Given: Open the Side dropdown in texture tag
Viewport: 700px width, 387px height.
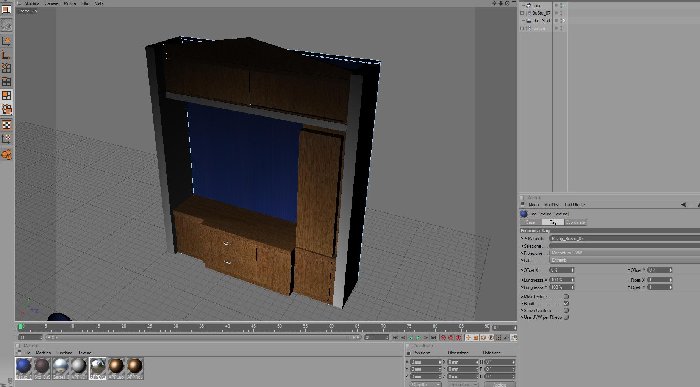Looking at the screenshot, I should (625, 260).
